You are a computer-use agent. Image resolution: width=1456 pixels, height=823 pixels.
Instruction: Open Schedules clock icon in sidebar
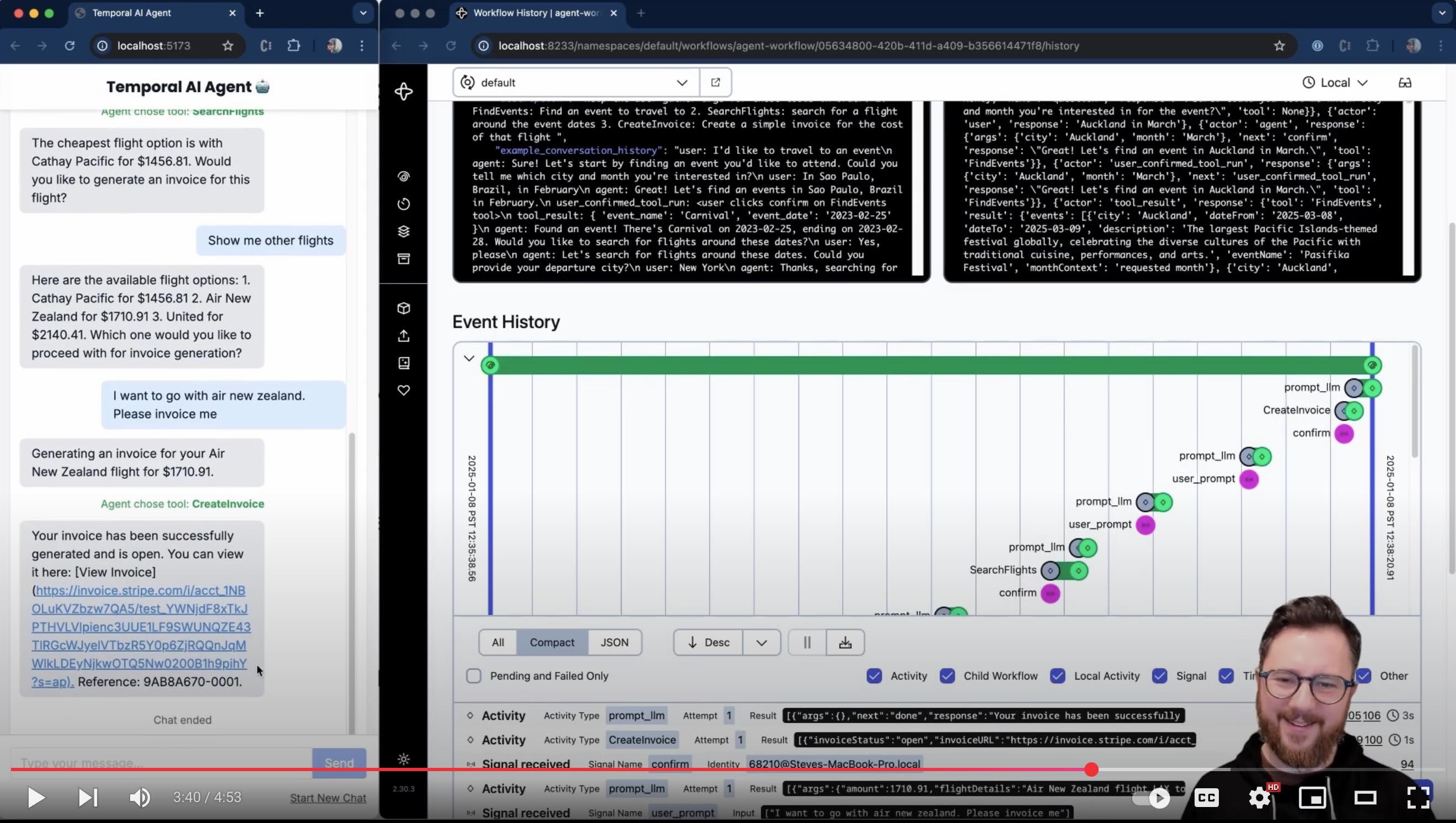coord(404,204)
